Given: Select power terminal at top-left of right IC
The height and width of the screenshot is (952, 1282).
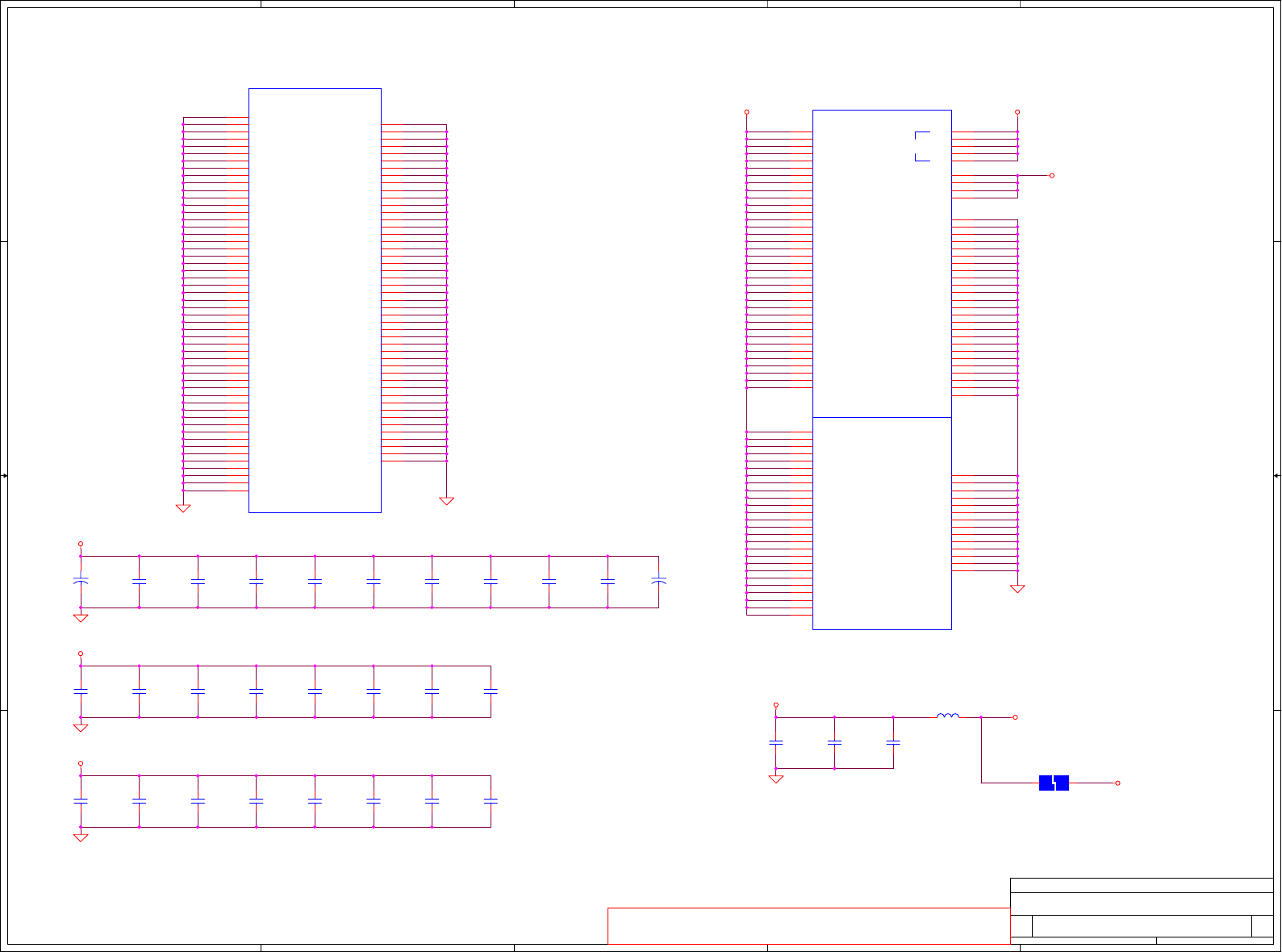Looking at the screenshot, I should [x=746, y=111].
